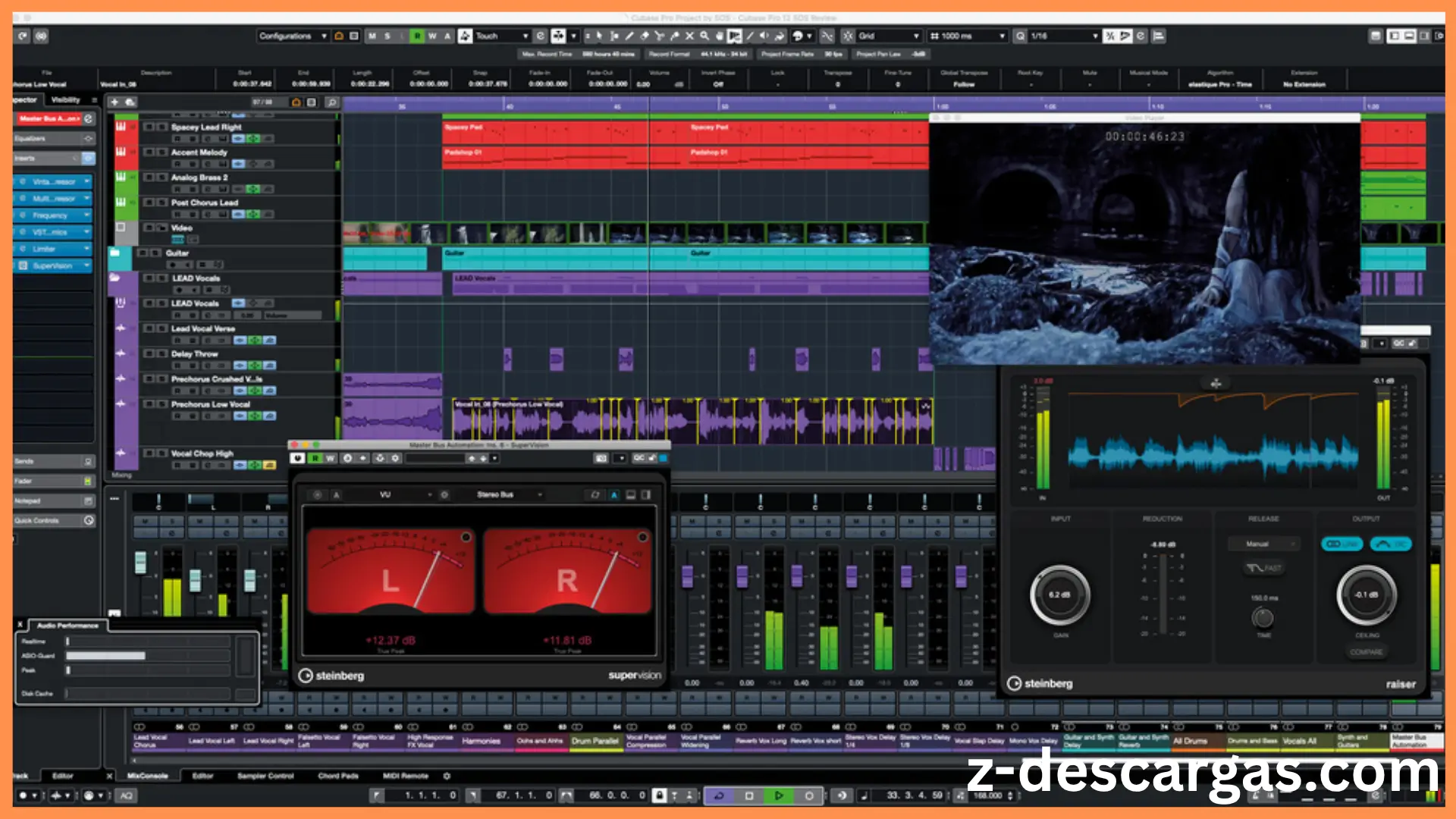
Task: Select the Split scissors tool
Action: (x=659, y=36)
